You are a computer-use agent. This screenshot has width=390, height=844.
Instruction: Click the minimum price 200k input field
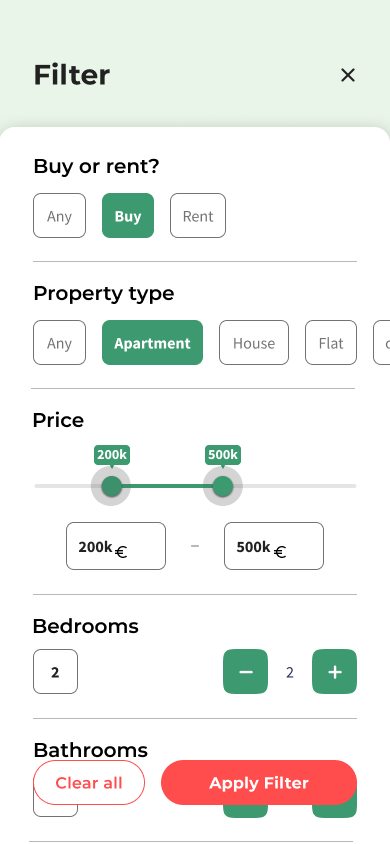tap(116, 546)
